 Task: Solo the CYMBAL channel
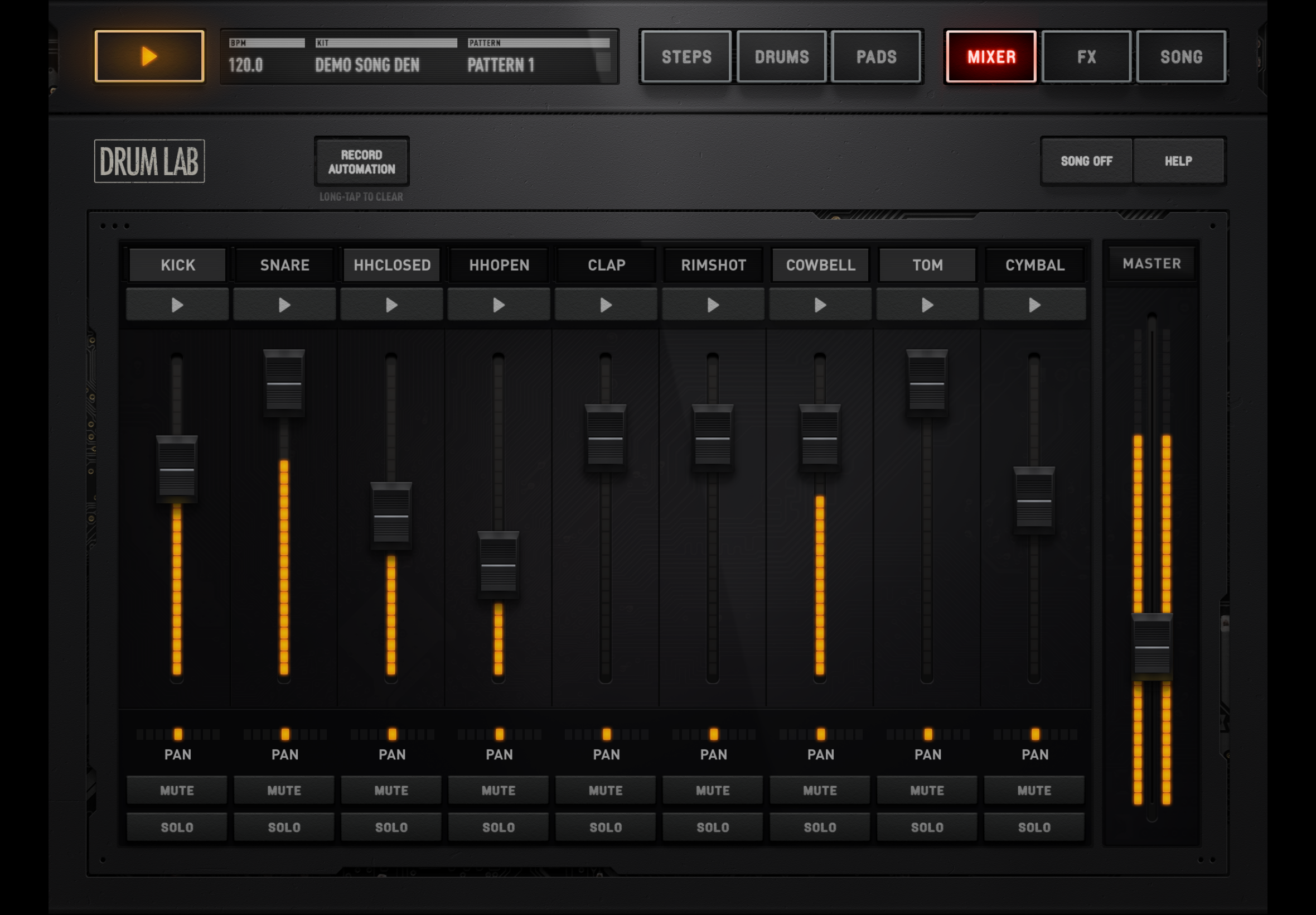tap(1034, 827)
